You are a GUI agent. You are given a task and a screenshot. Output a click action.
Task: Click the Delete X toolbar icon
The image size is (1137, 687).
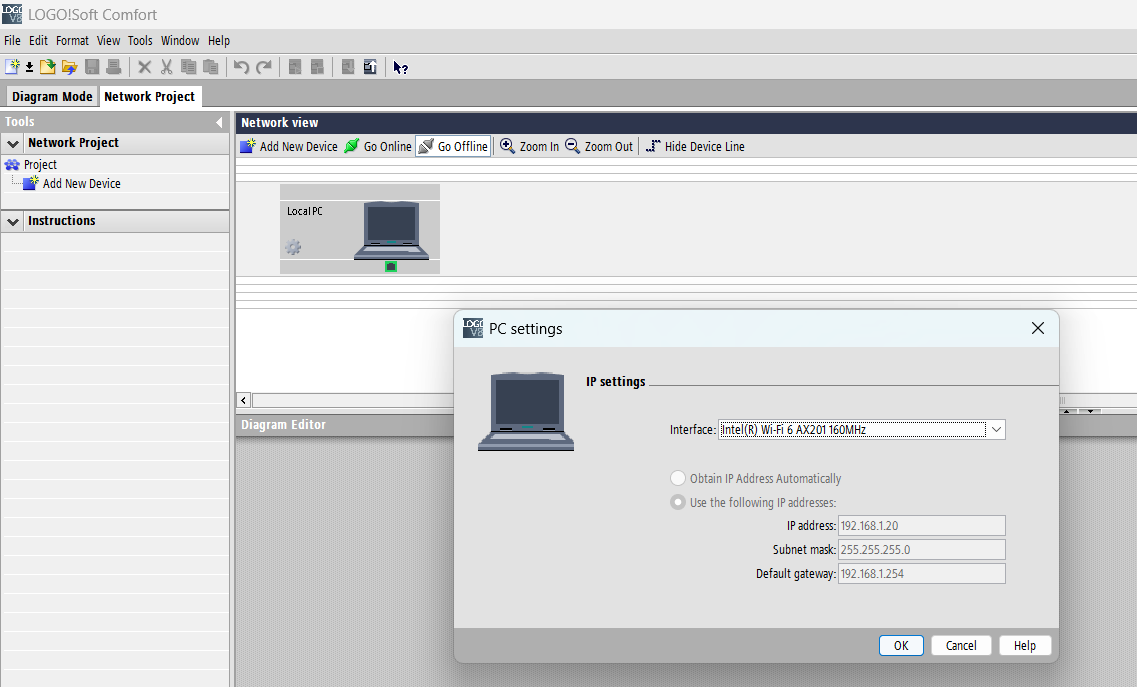click(x=144, y=67)
